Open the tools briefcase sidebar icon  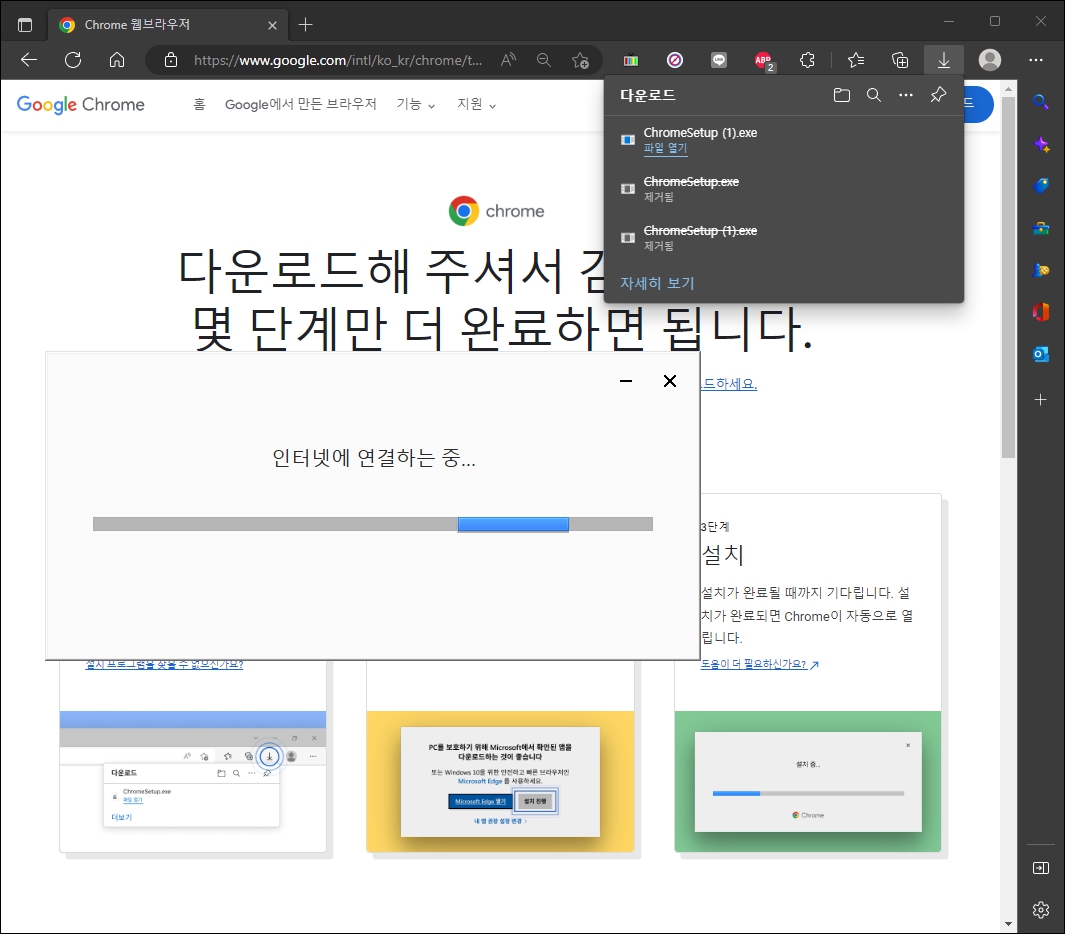[x=1041, y=228]
